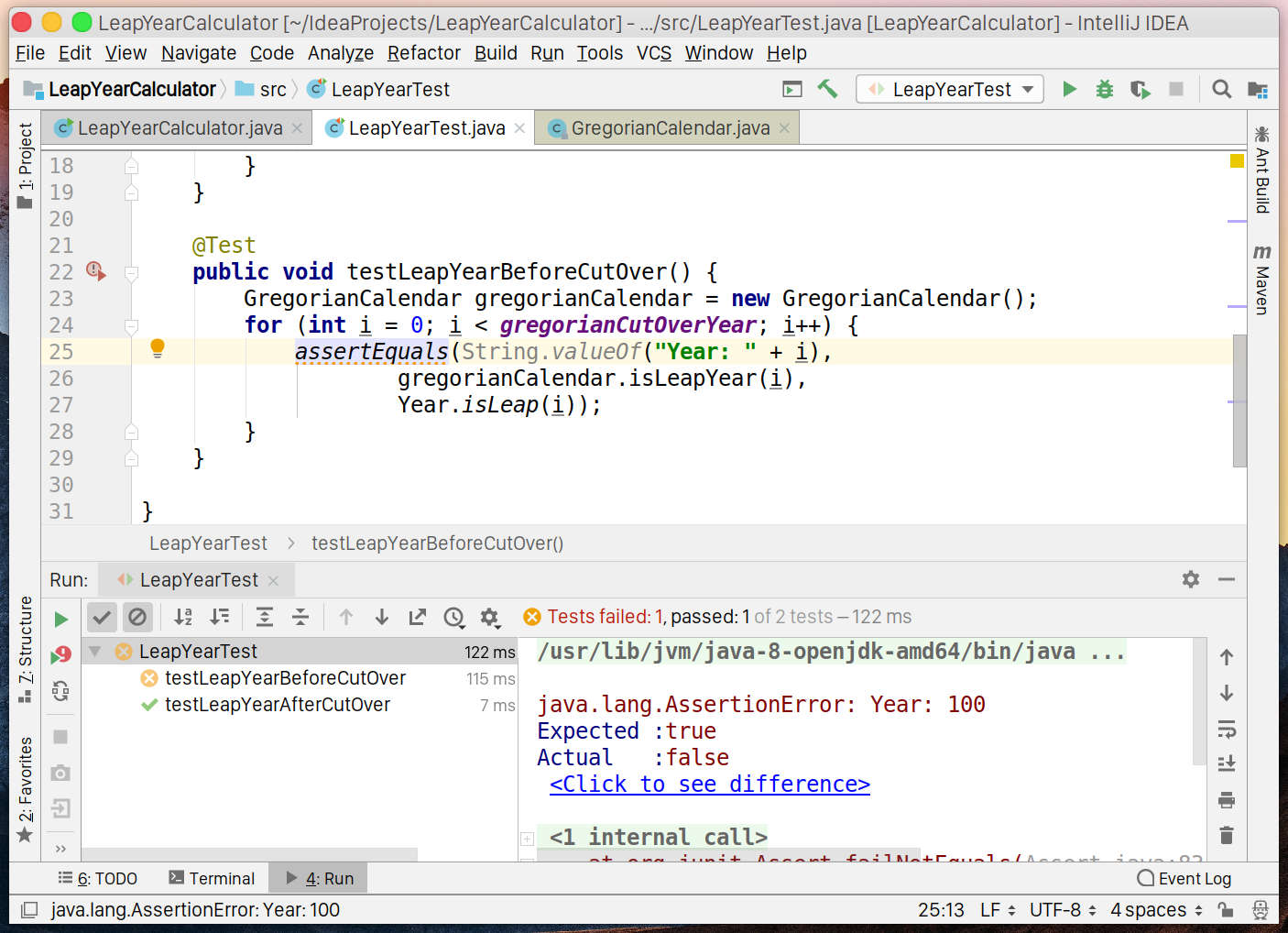This screenshot has width=1288, height=933.
Task: Open the Refactor menu
Action: [423, 52]
